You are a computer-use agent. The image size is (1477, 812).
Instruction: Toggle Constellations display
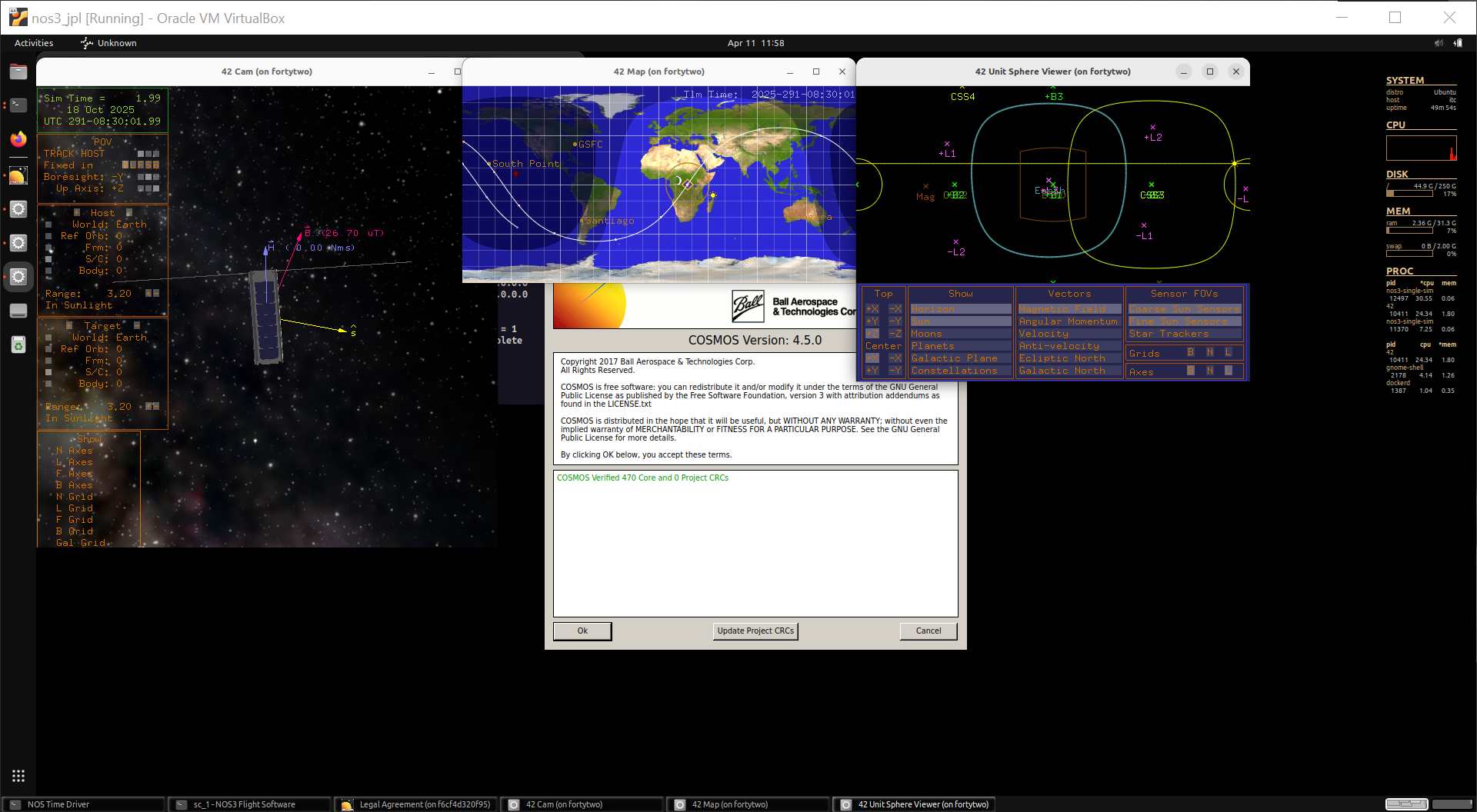click(961, 371)
